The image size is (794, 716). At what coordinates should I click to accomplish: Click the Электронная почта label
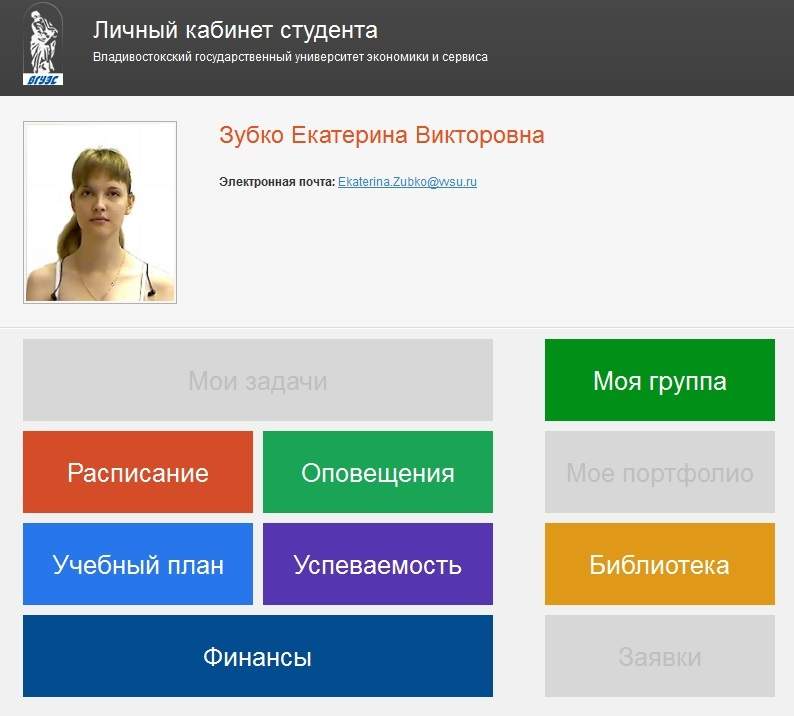pos(277,182)
